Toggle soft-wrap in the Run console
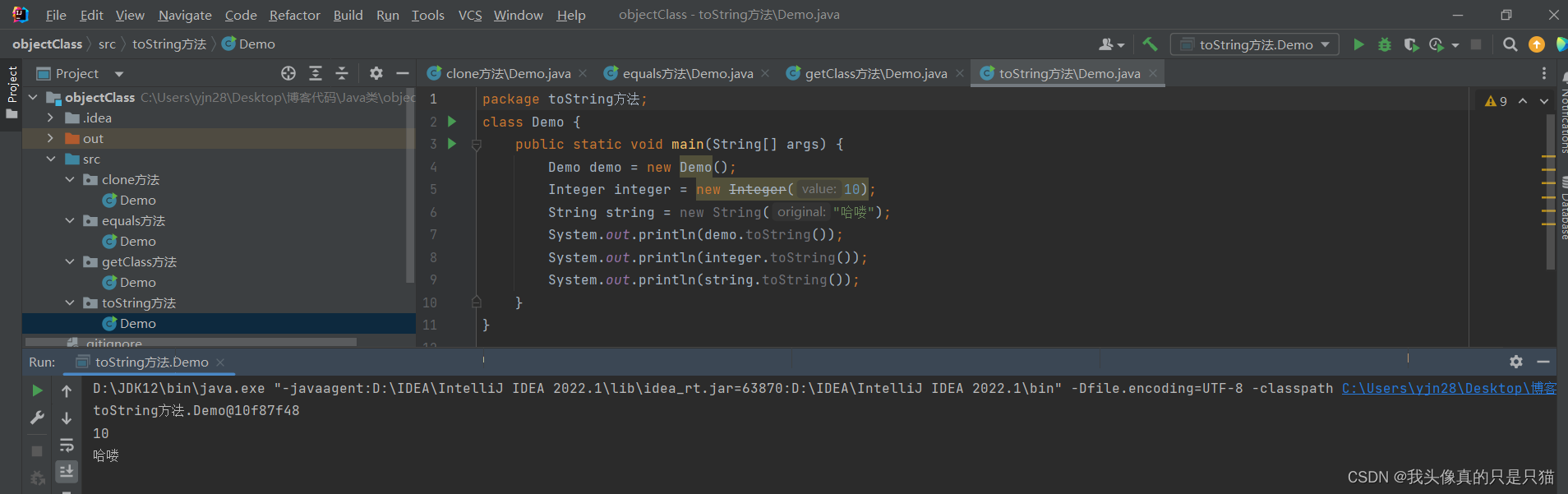The height and width of the screenshot is (494, 1568). click(x=67, y=445)
